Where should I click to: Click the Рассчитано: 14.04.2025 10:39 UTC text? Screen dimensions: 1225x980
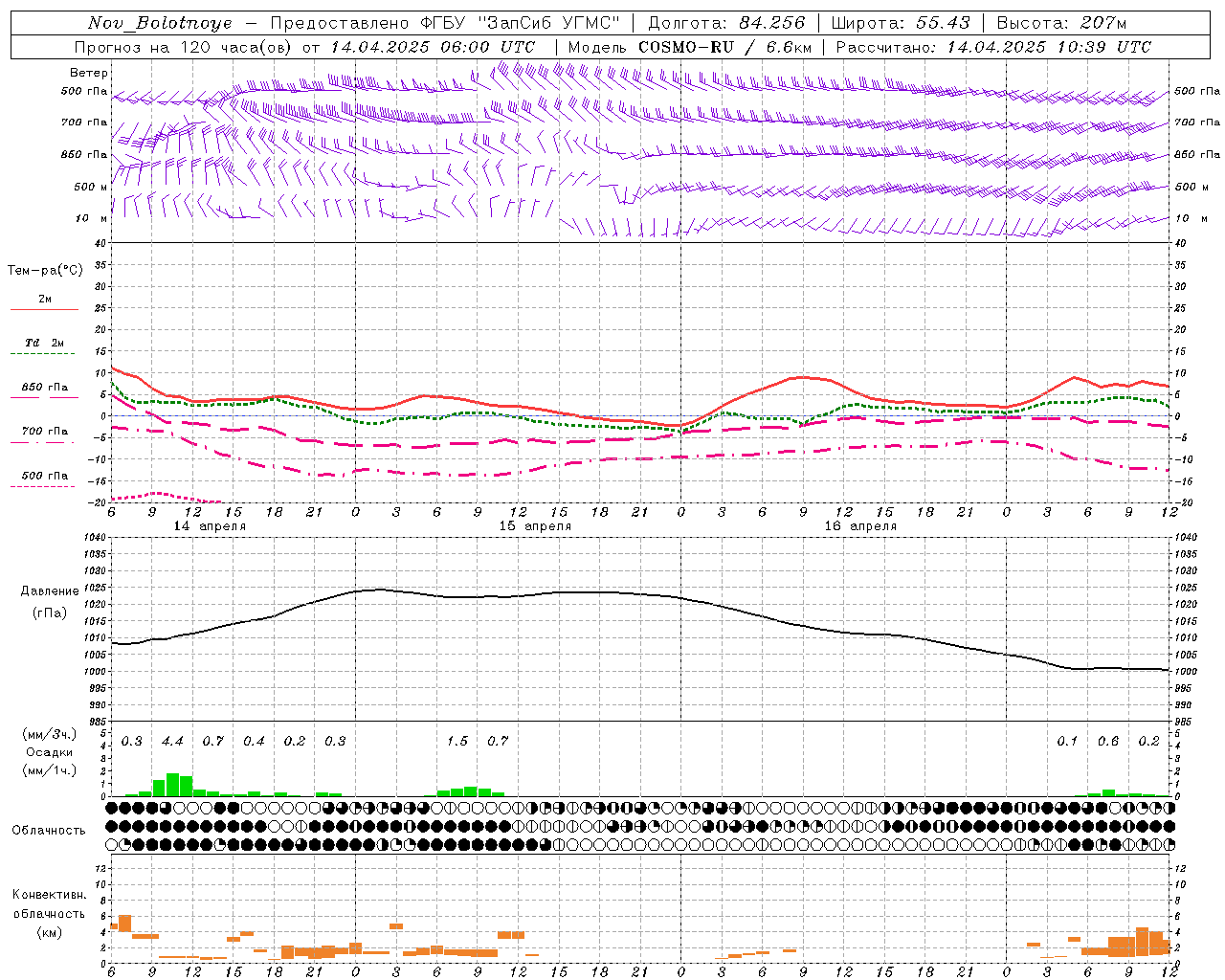993,47
